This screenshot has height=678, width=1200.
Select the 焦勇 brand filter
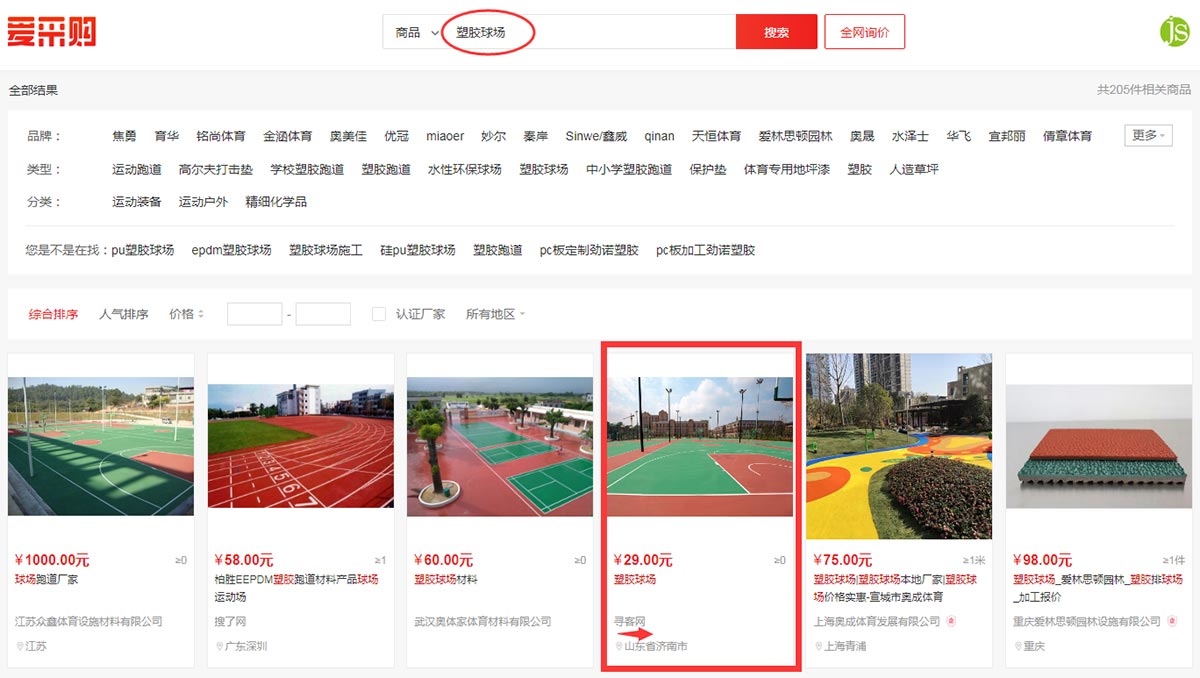pos(122,135)
